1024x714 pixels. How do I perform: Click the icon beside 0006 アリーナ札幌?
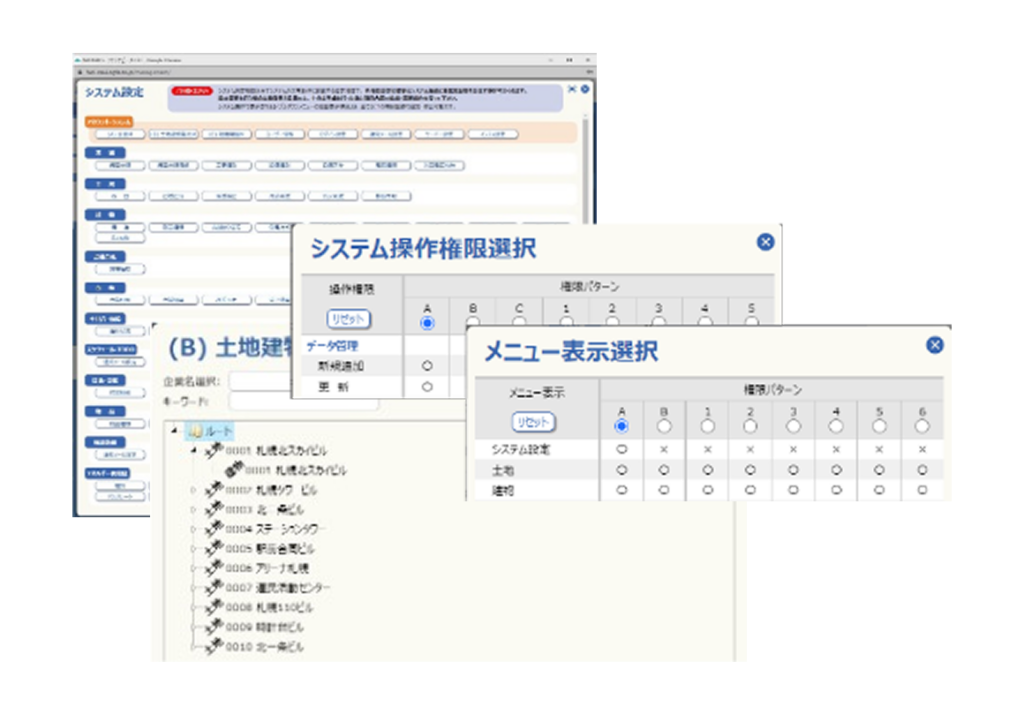(214, 568)
